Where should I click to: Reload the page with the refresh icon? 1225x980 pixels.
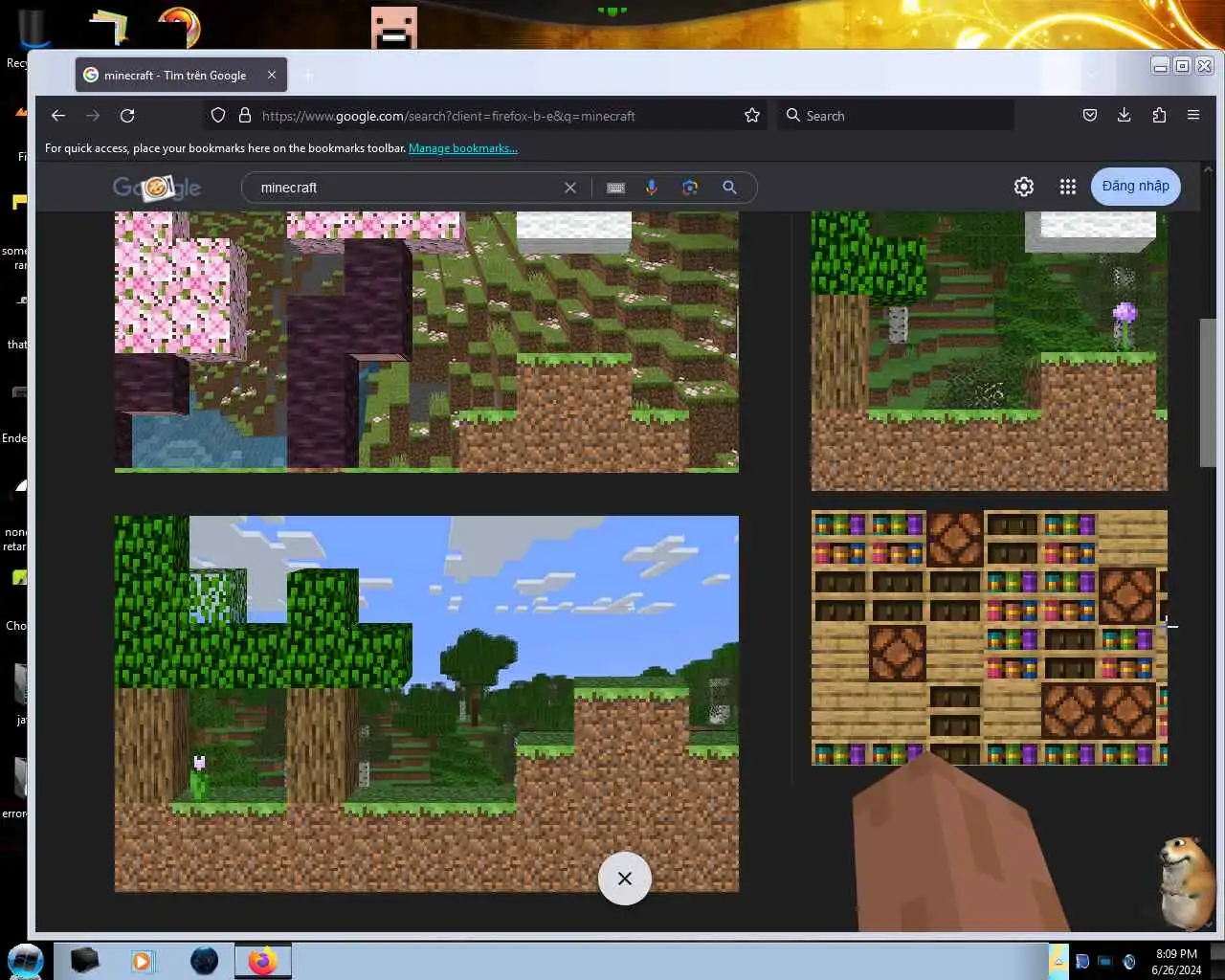tap(127, 116)
